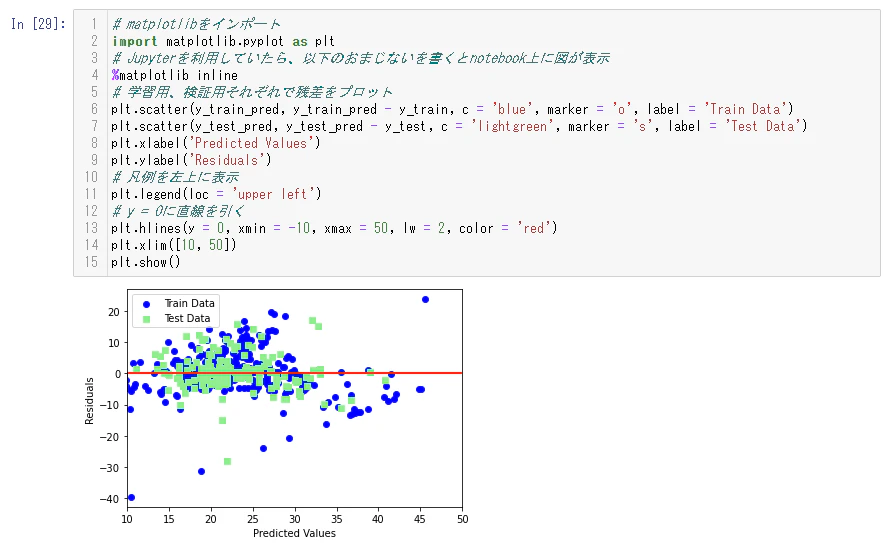Click the y = 0 line comment
Screen dimensions: 885x543
click(x=178, y=211)
